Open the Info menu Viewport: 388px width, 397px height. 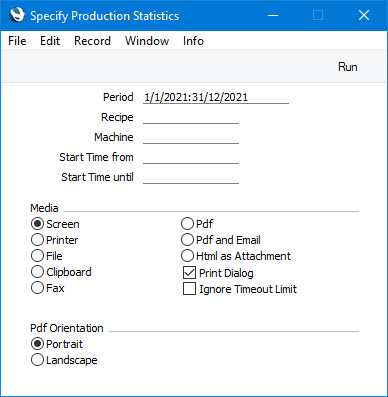click(193, 41)
